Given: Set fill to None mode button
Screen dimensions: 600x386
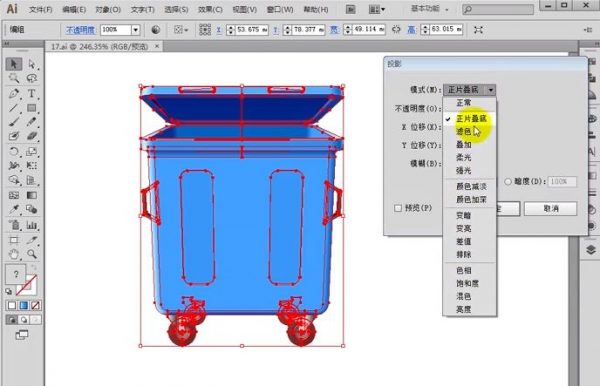Looking at the screenshot, I should coord(36,305).
